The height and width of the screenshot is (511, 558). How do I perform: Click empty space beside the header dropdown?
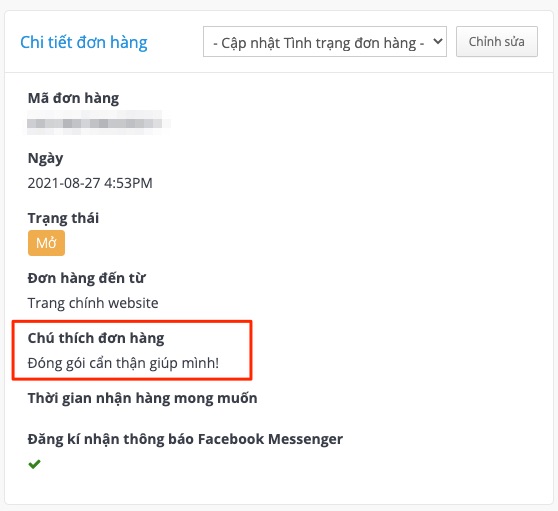[x=174, y=42]
